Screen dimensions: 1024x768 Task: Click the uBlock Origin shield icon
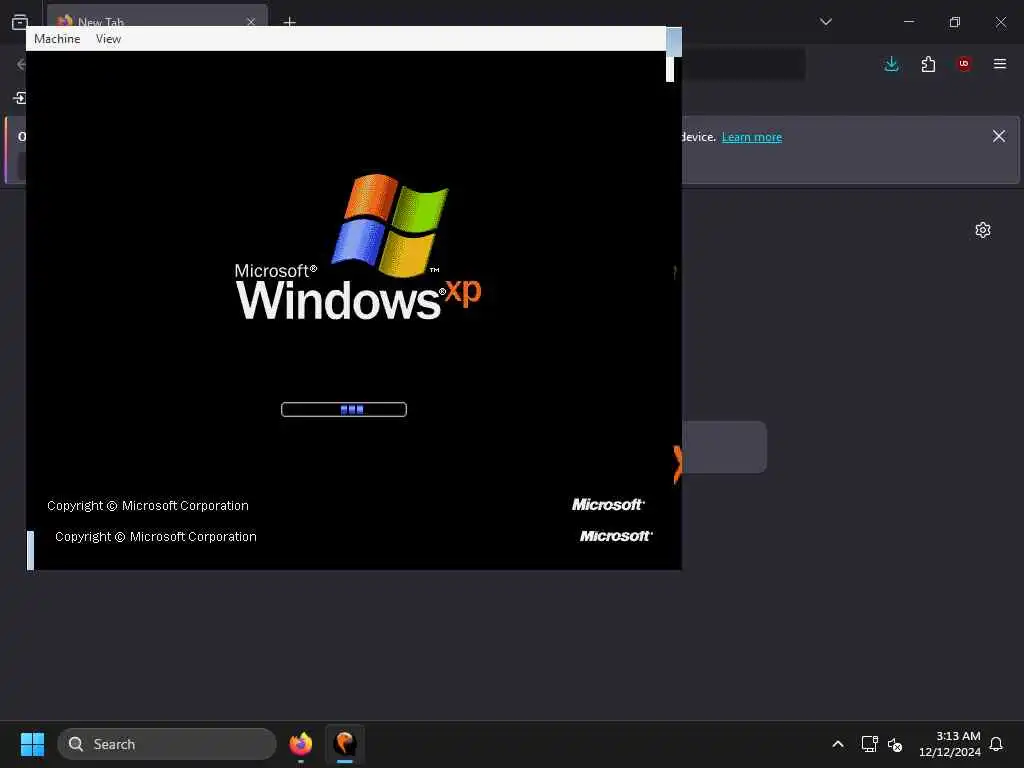coord(964,64)
